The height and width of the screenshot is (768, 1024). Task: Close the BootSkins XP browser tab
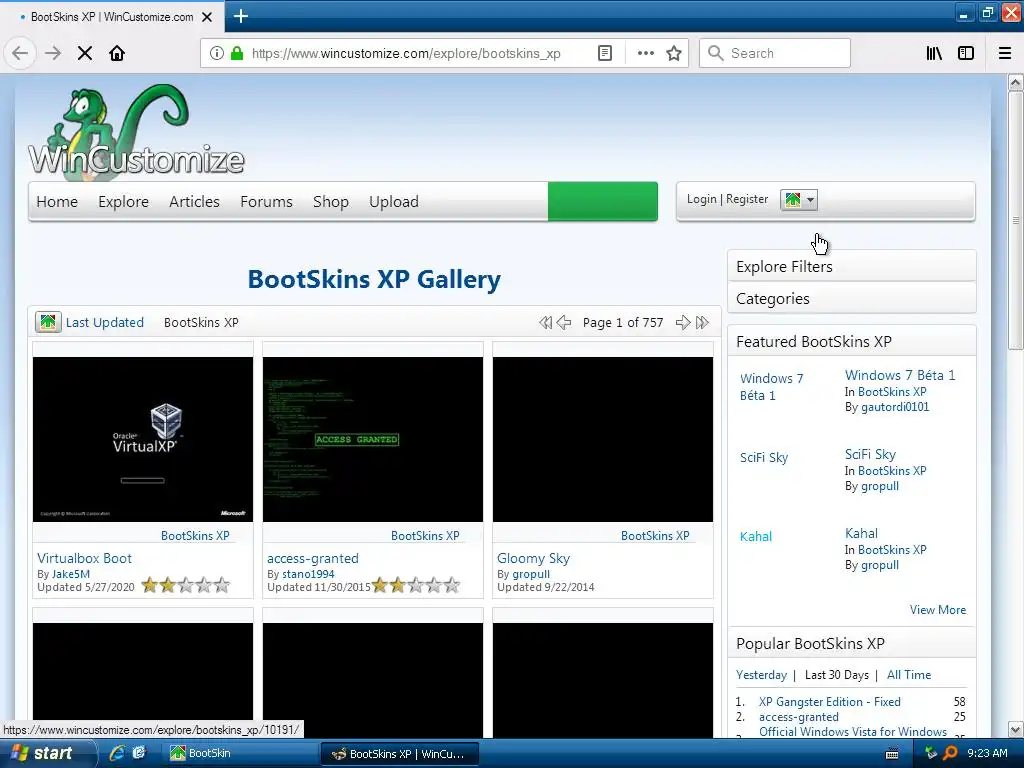[x=207, y=17]
